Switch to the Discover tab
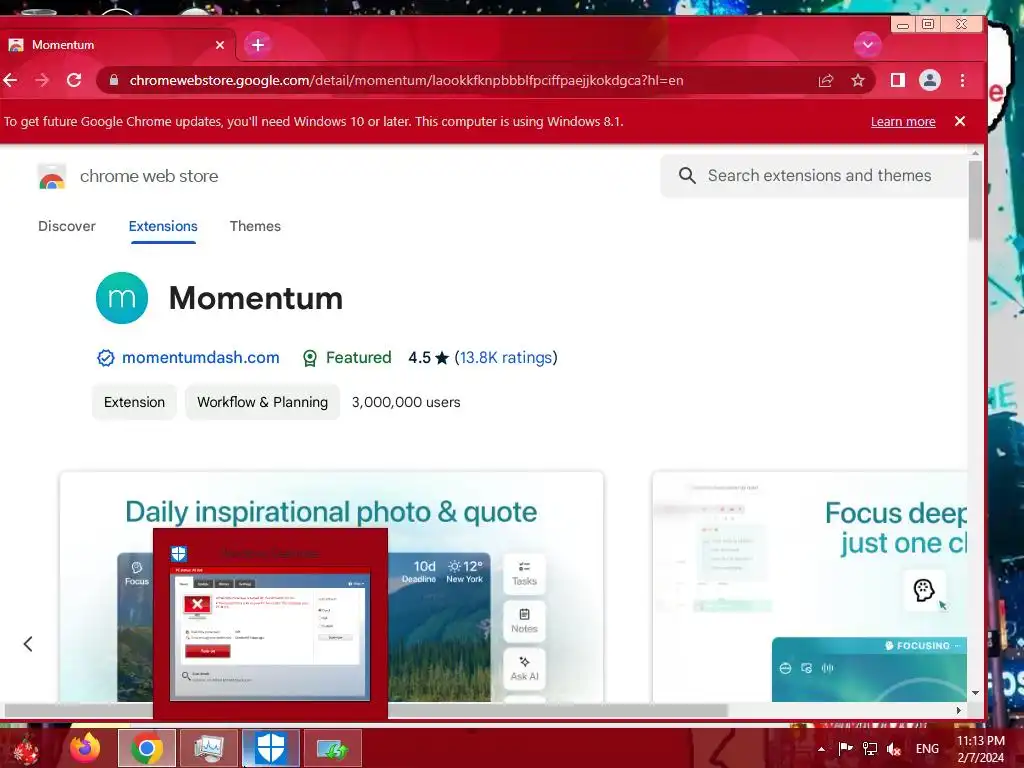The width and height of the screenshot is (1024, 768). [67, 226]
